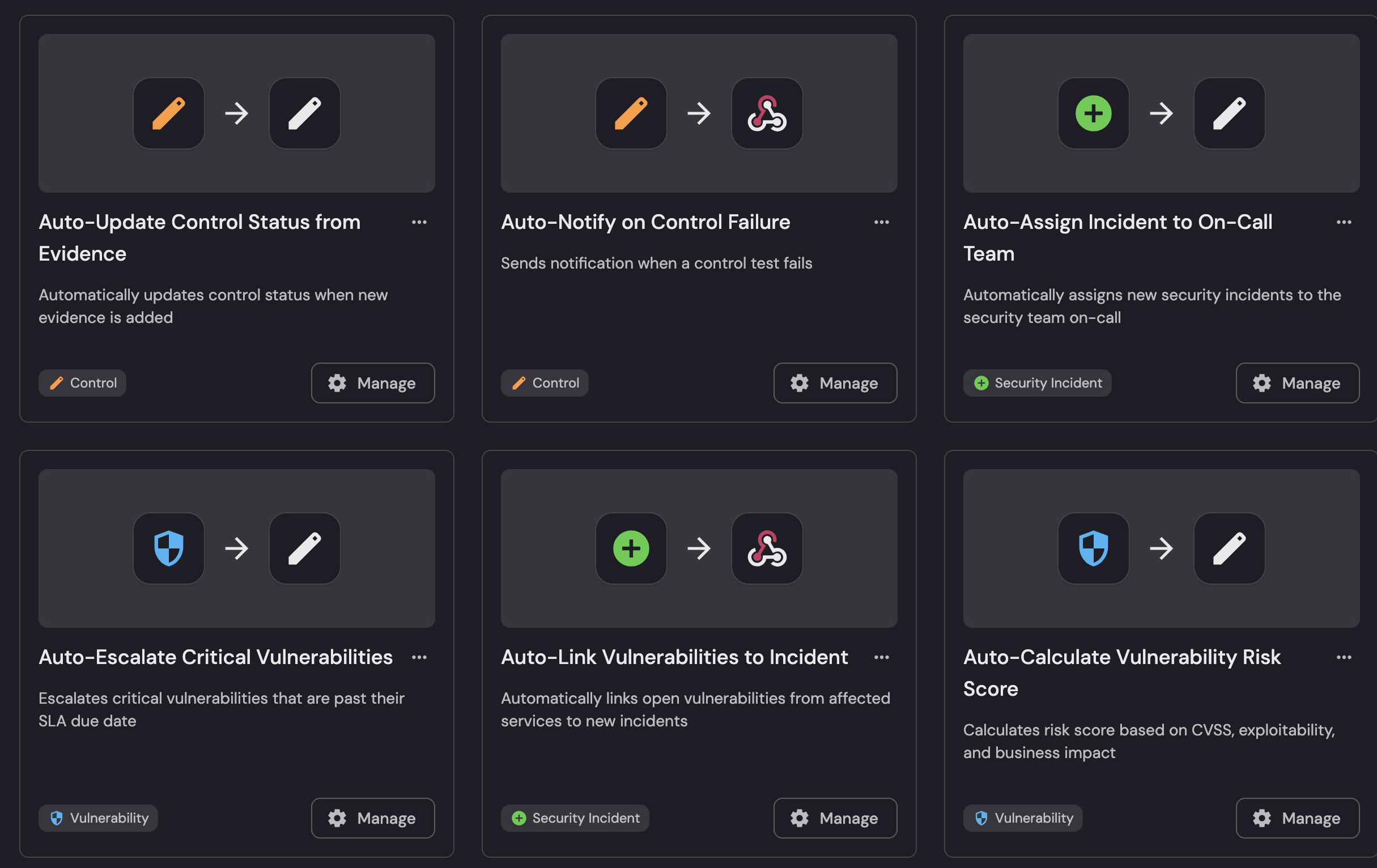Screen dimensions: 1377x868
Task: Click the Vulnerability tag on Auto-Escalate card
Action: tap(98, 818)
